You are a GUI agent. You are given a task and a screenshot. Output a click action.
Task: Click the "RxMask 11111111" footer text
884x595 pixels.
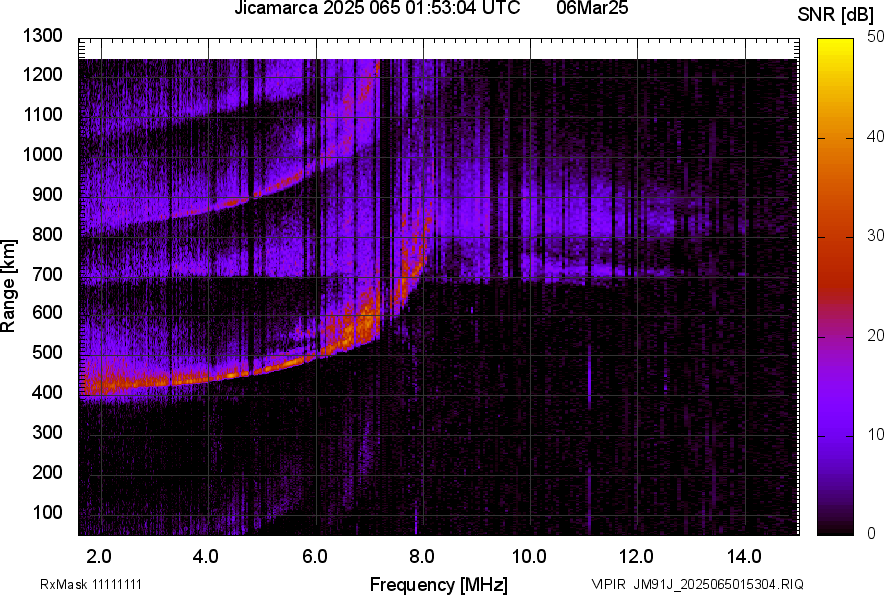(91, 584)
